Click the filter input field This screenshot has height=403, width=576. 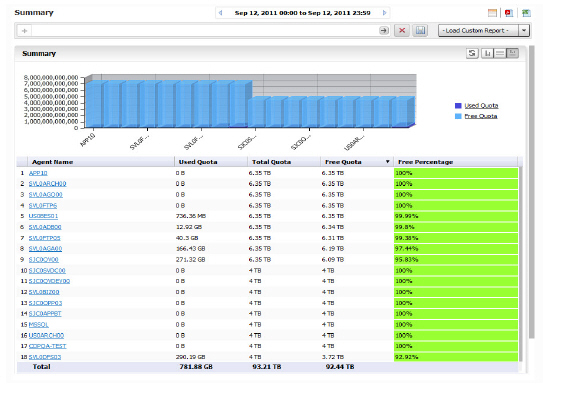coord(205,31)
